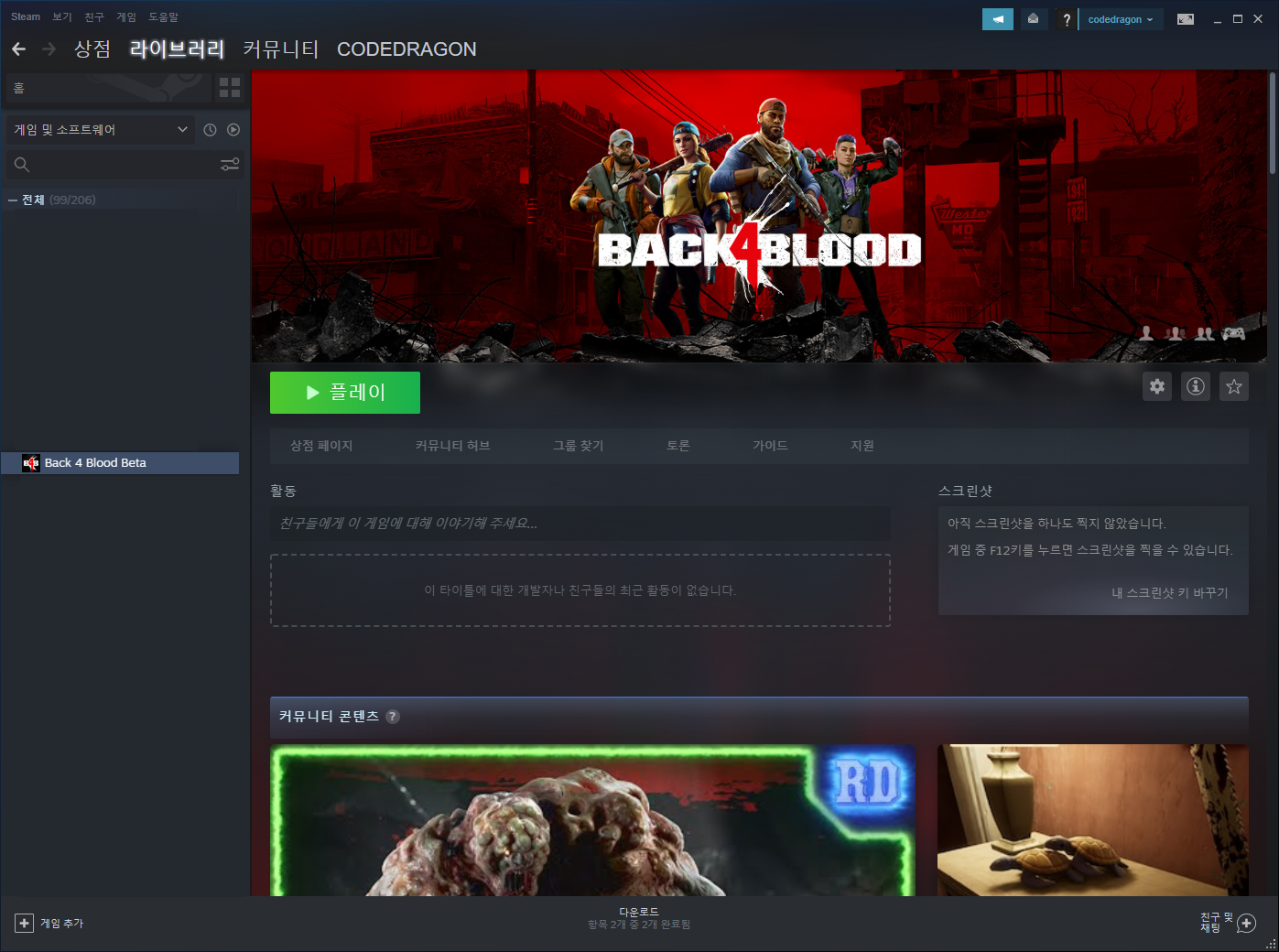The height and width of the screenshot is (952, 1279).
Task: Click Back 4 Blood Beta game icon
Action: (31, 463)
